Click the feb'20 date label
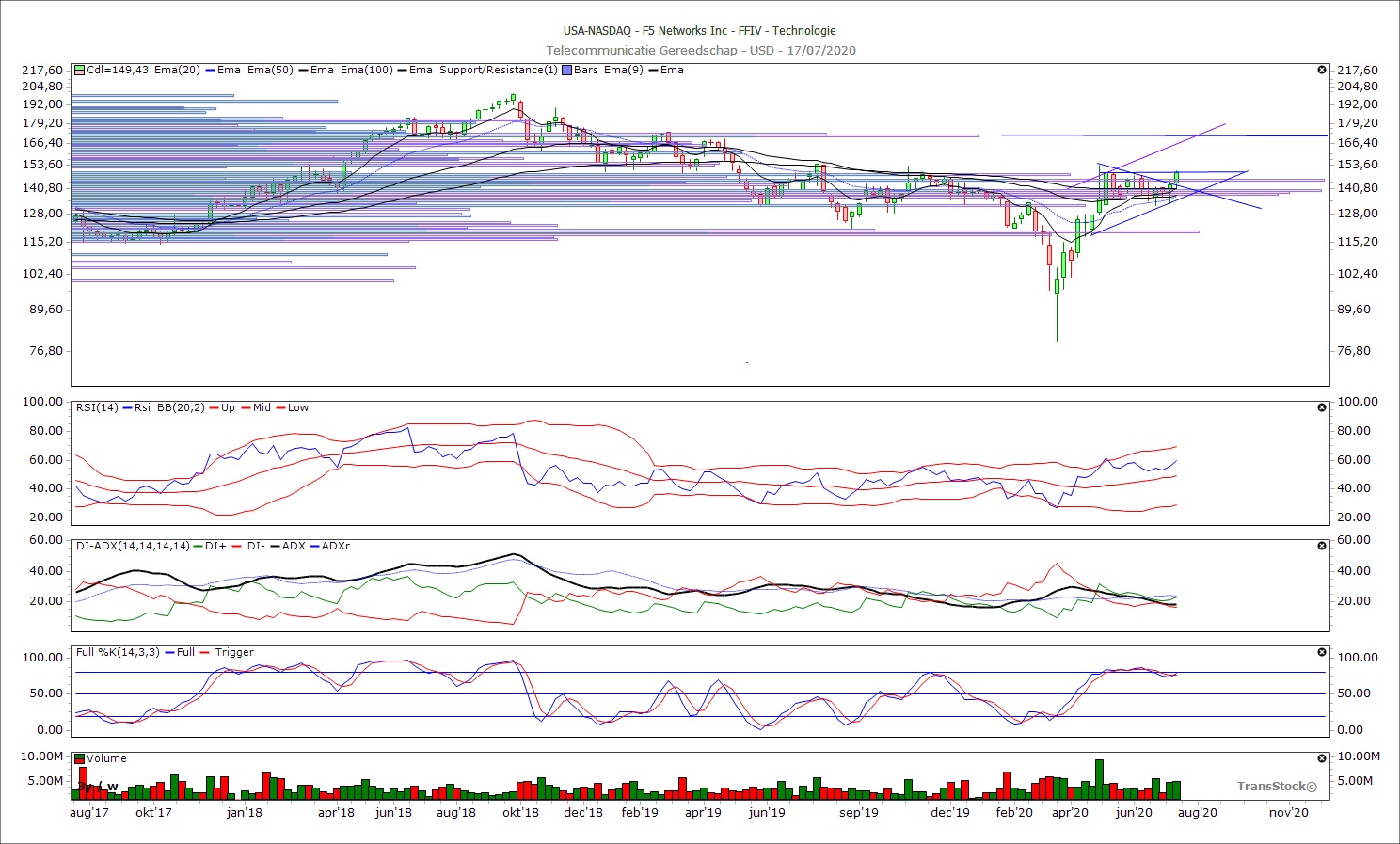This screenshot has height=844, width=1400. click(1014, 813)
